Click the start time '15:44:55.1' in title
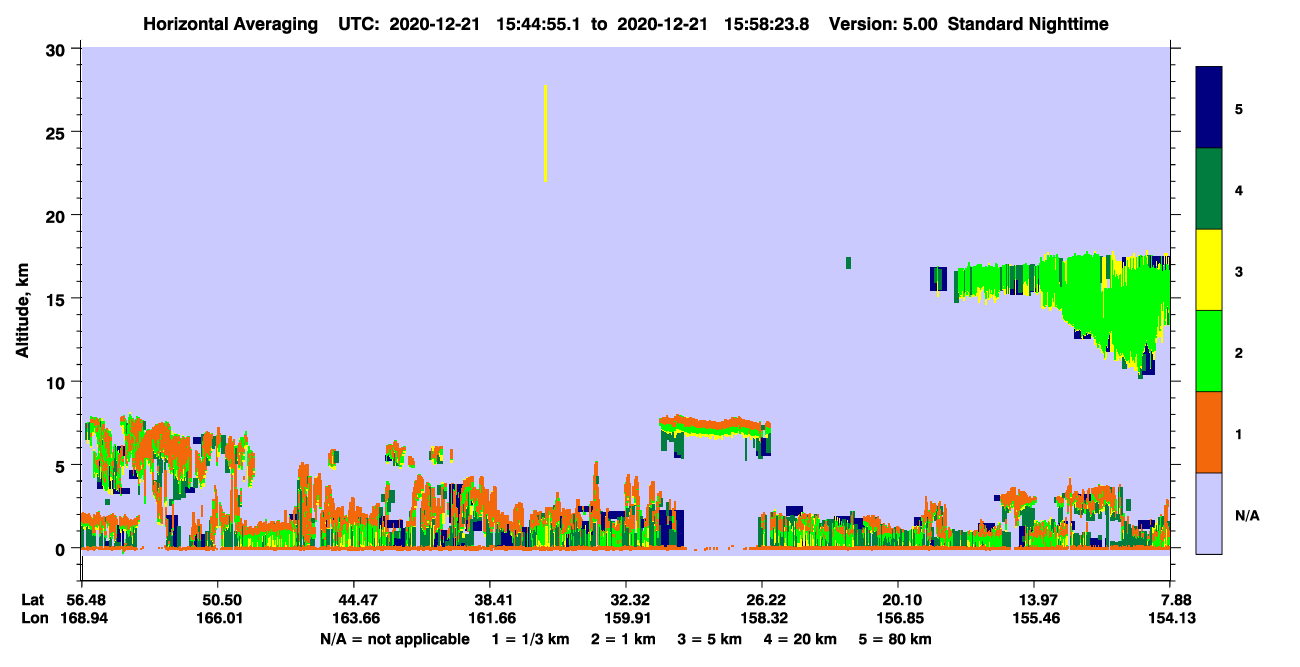The height and width of the screenshot is (667, 1300). (x=540, y=24)
